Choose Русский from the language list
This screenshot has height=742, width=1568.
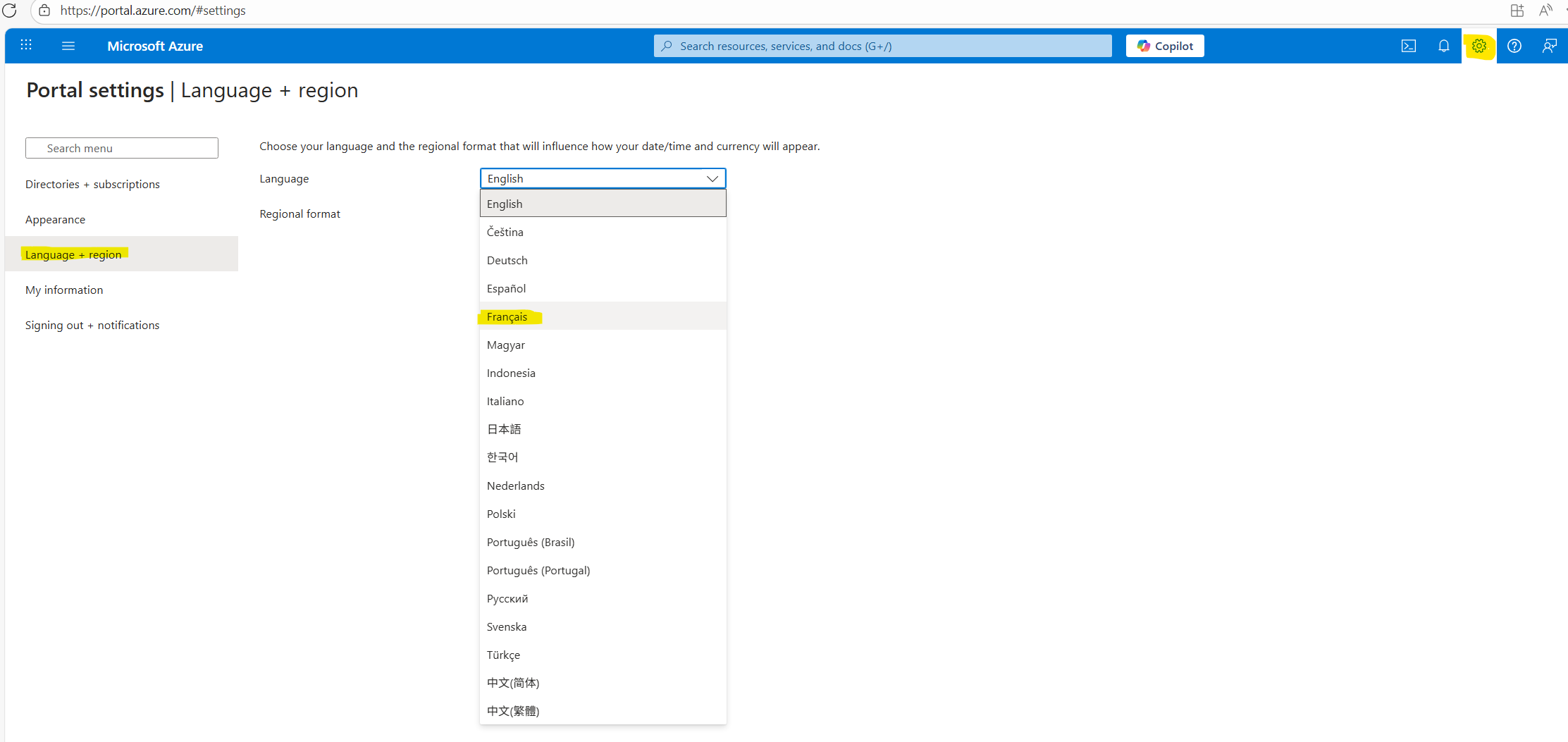[603, 598]
